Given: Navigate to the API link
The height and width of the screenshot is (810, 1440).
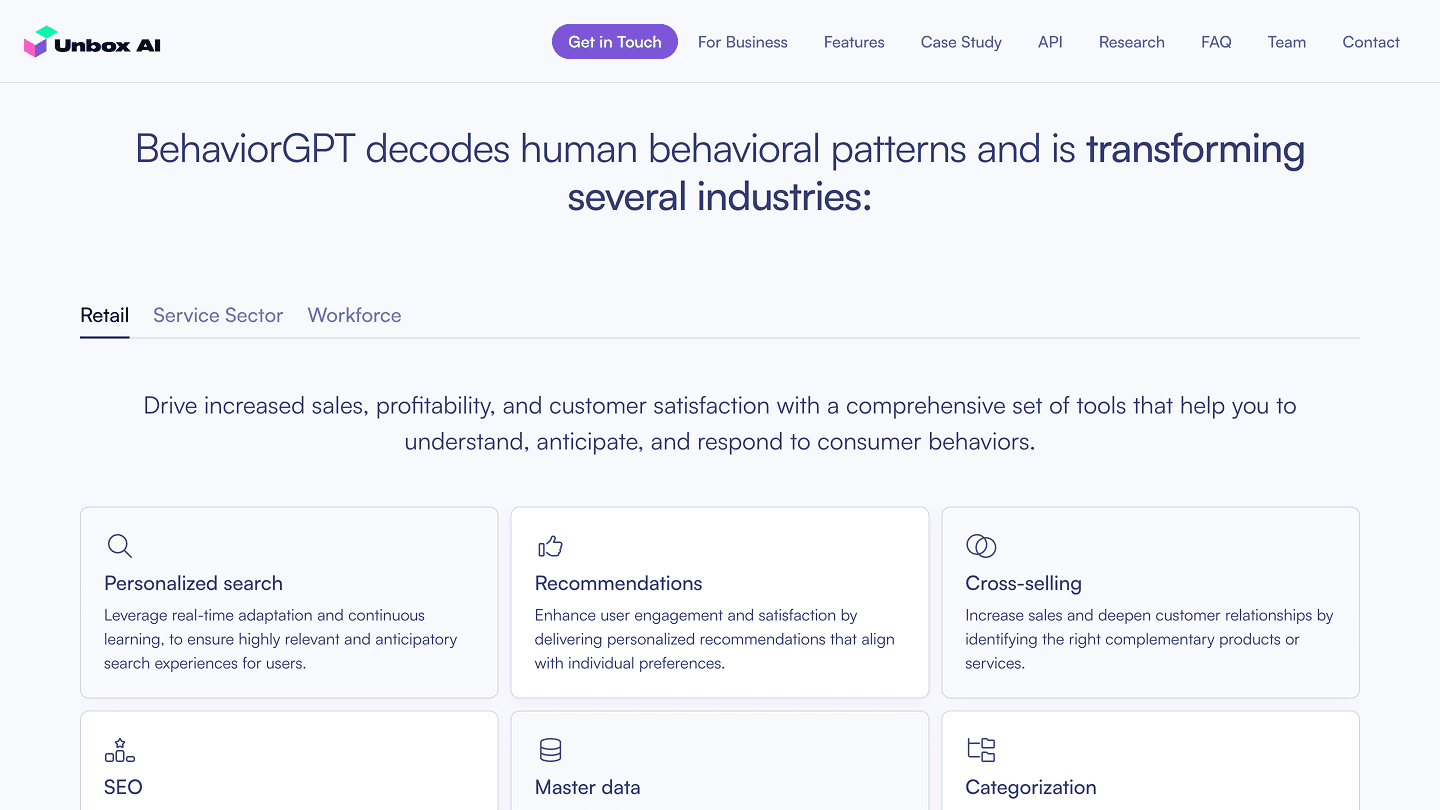Looking at the screenshot, I should pos(1050,42).
